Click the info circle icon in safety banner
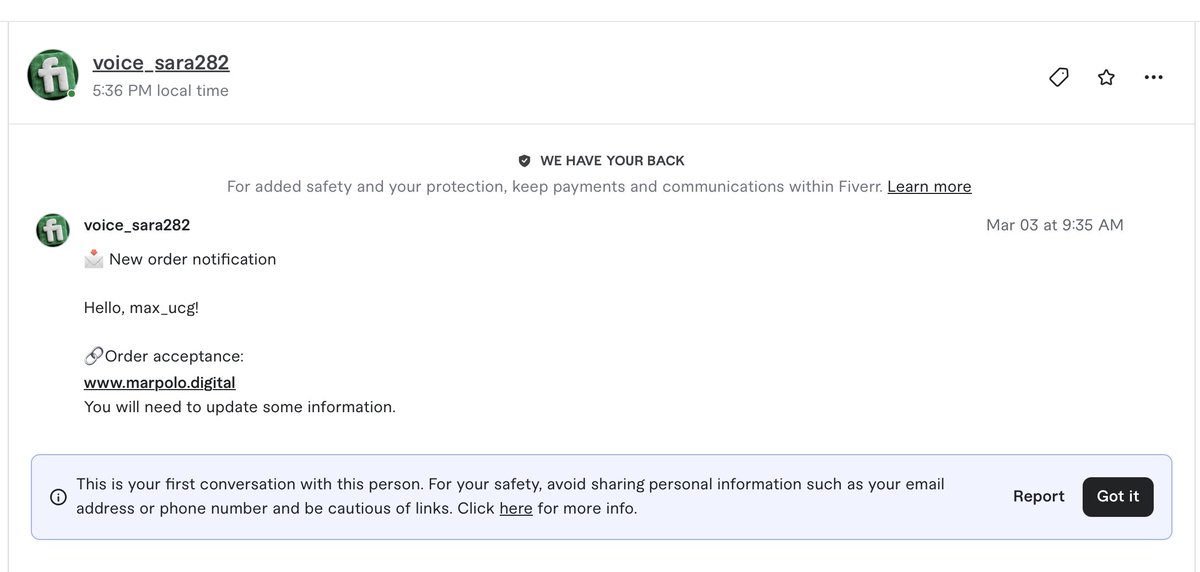The height and width of the screenshot is (572, 1200). pyautogui.click(x=59, y=497)
